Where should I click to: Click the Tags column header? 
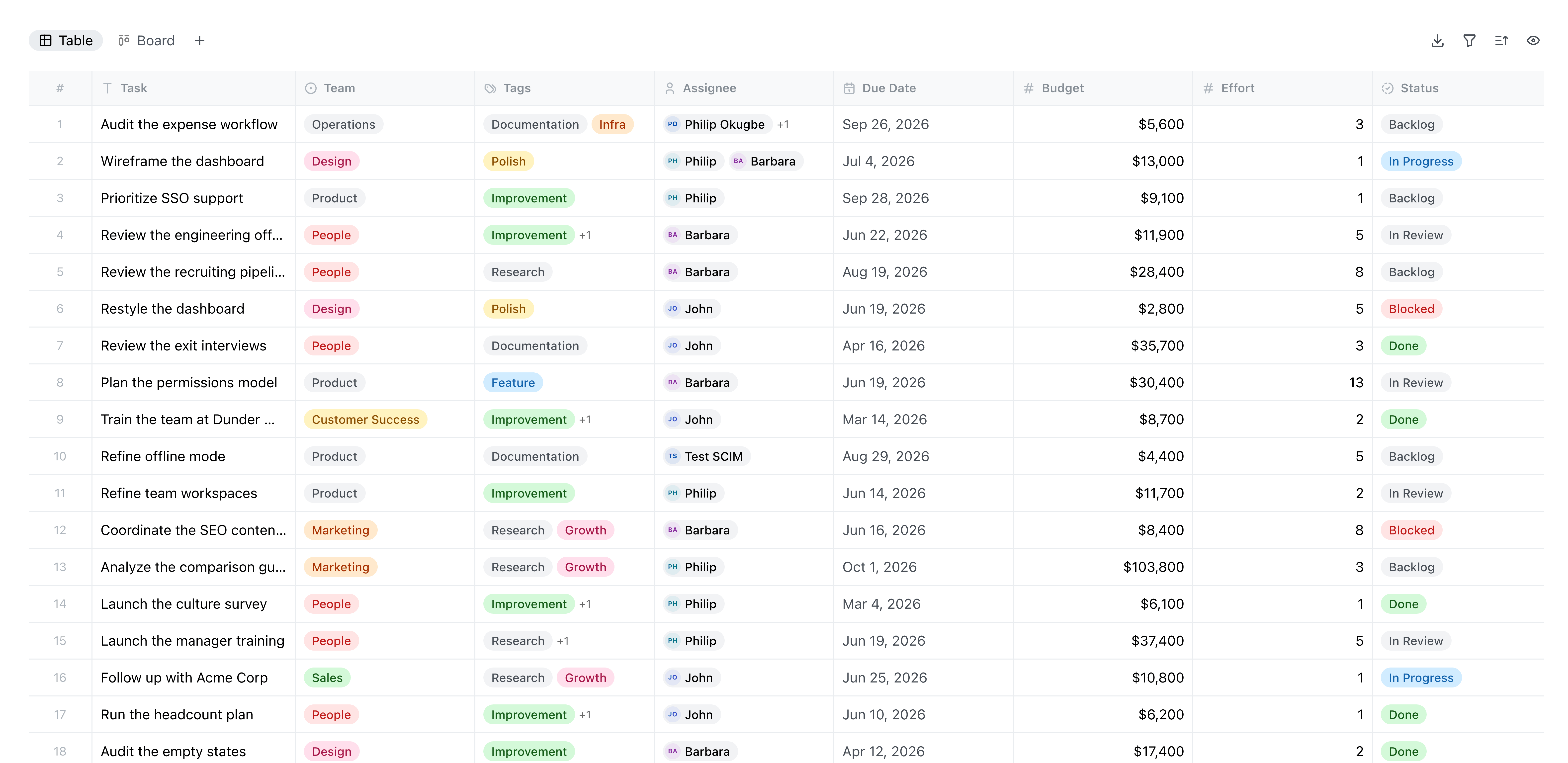(564, 88)
